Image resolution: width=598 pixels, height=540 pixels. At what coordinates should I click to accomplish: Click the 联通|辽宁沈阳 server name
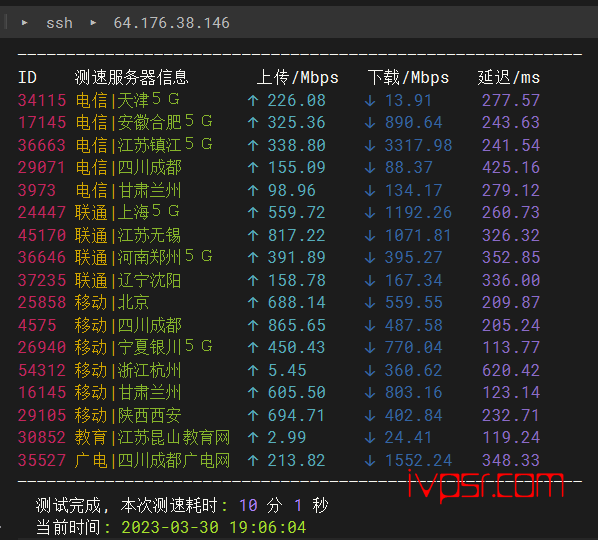128,280
